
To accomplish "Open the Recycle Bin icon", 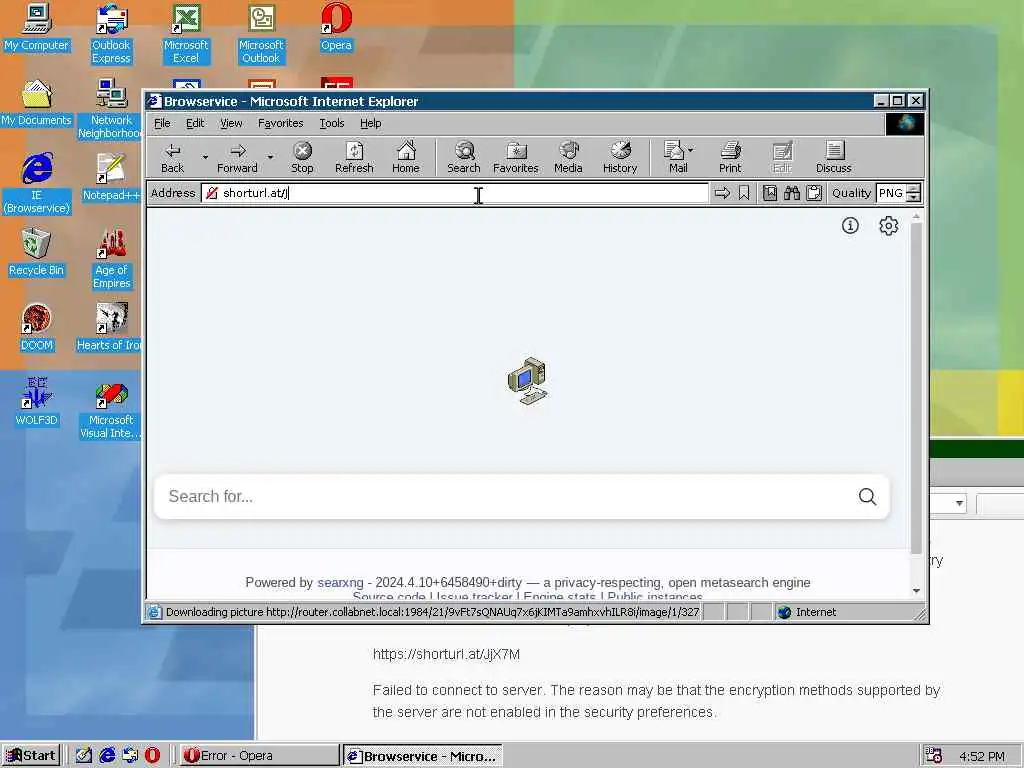I will [x=37, y=253].
